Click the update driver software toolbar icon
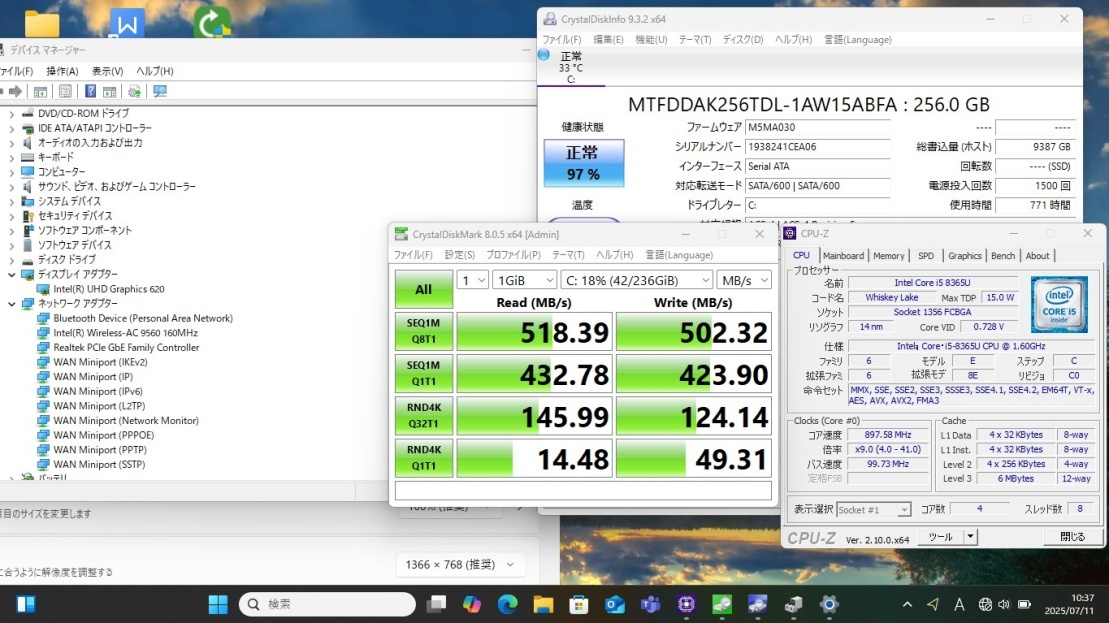The image size is (1109, 623). pyautogui.click(x=134, y=91)
